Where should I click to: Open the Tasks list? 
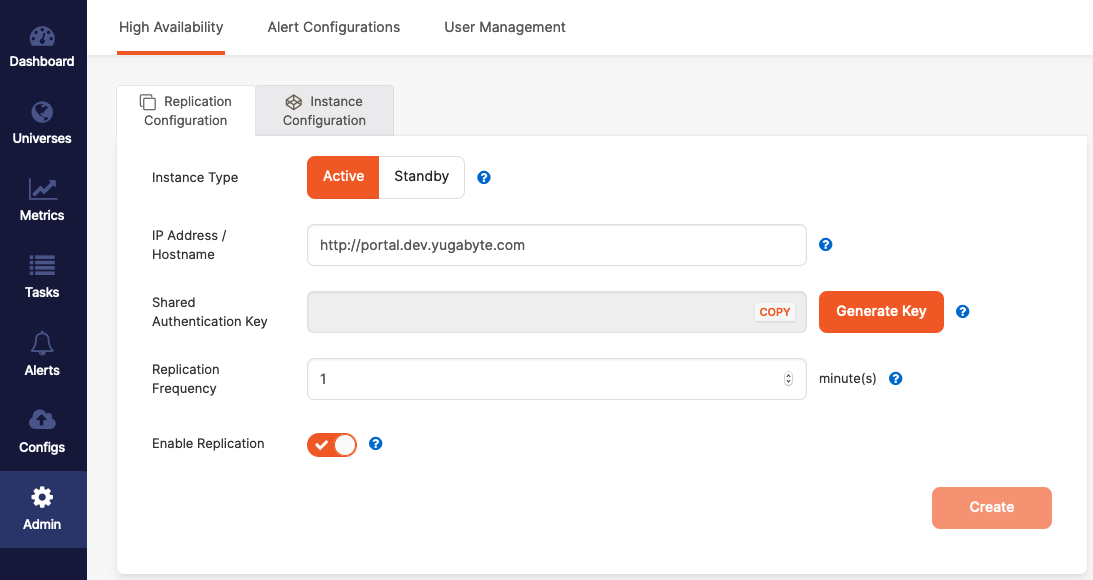(42, 277)
